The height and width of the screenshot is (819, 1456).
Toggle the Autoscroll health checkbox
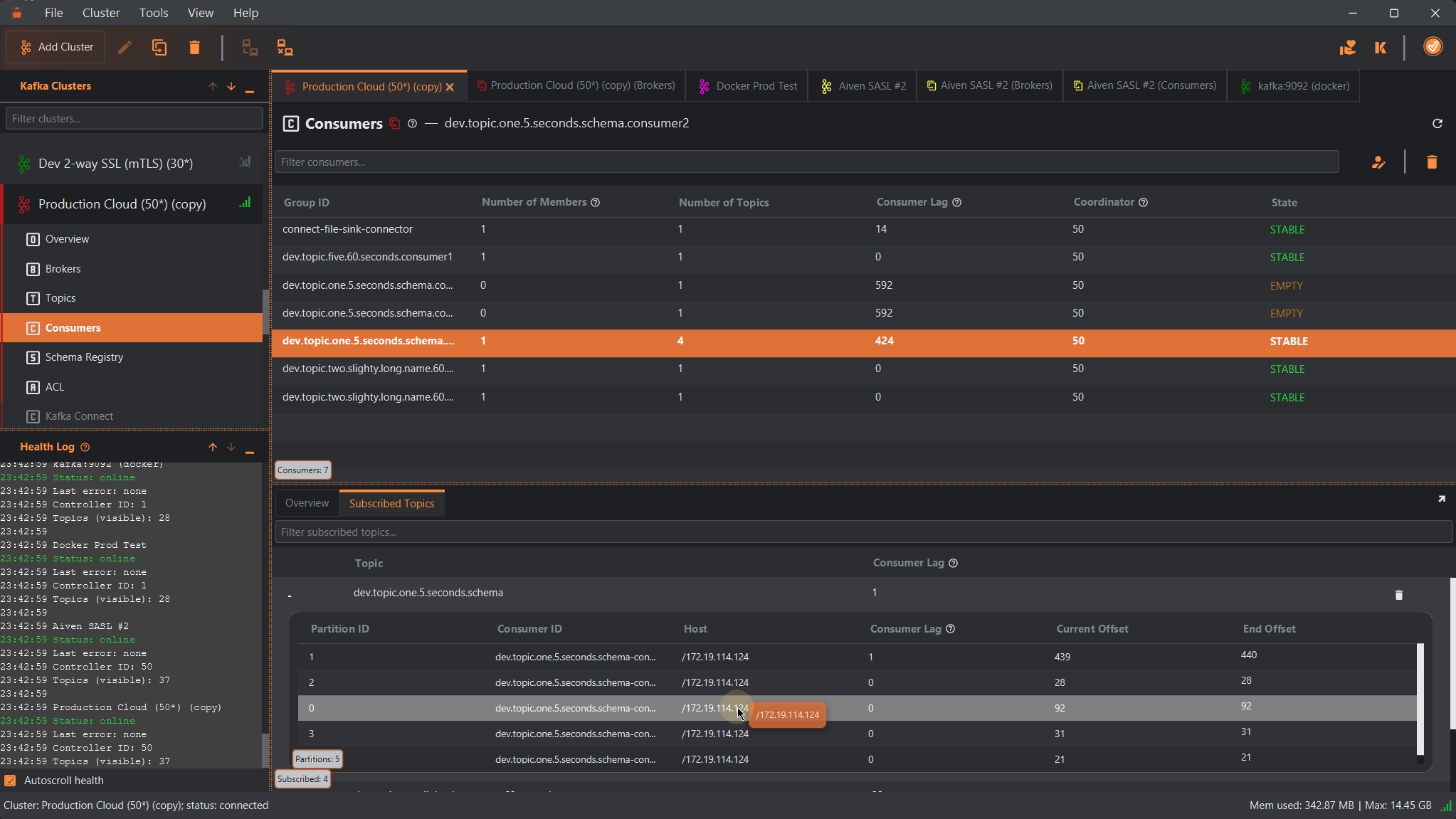[x=11, y=781]
